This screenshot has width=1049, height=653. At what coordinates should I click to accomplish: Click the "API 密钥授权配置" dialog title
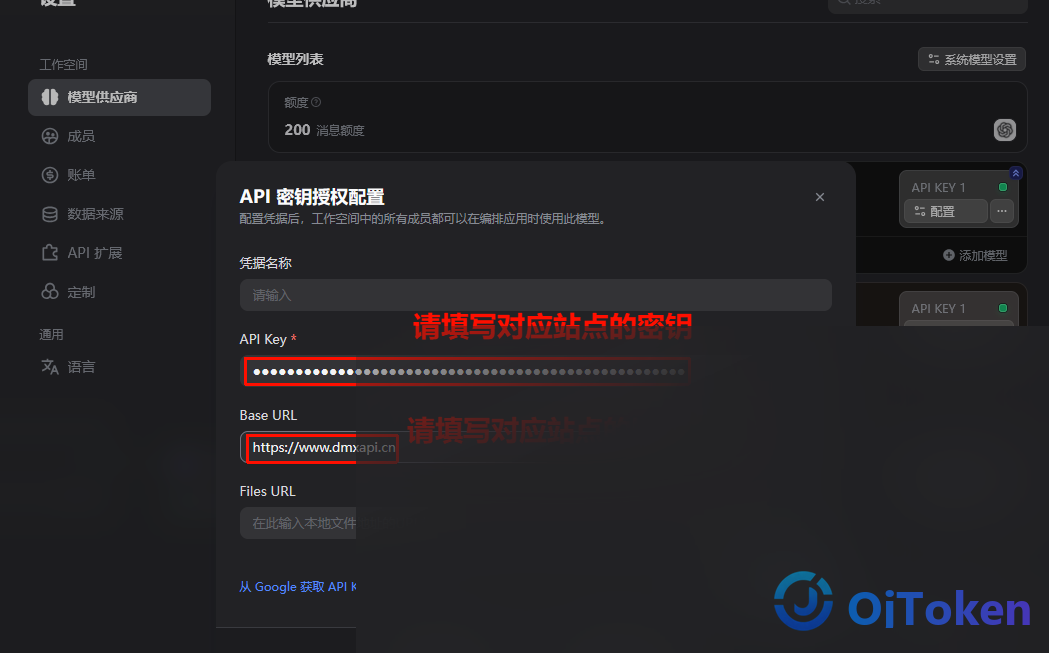coord(312,197)
